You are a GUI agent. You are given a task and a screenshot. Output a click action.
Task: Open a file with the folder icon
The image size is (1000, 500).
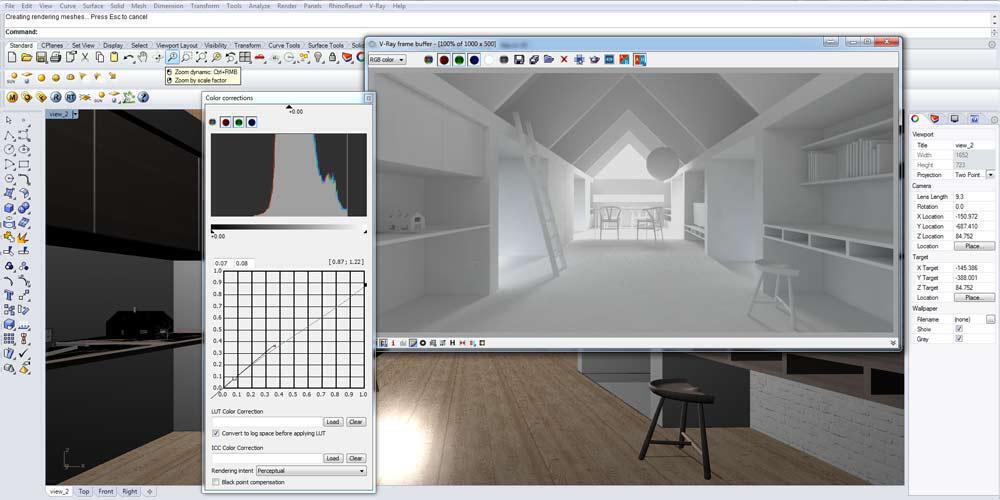(26, 57)
